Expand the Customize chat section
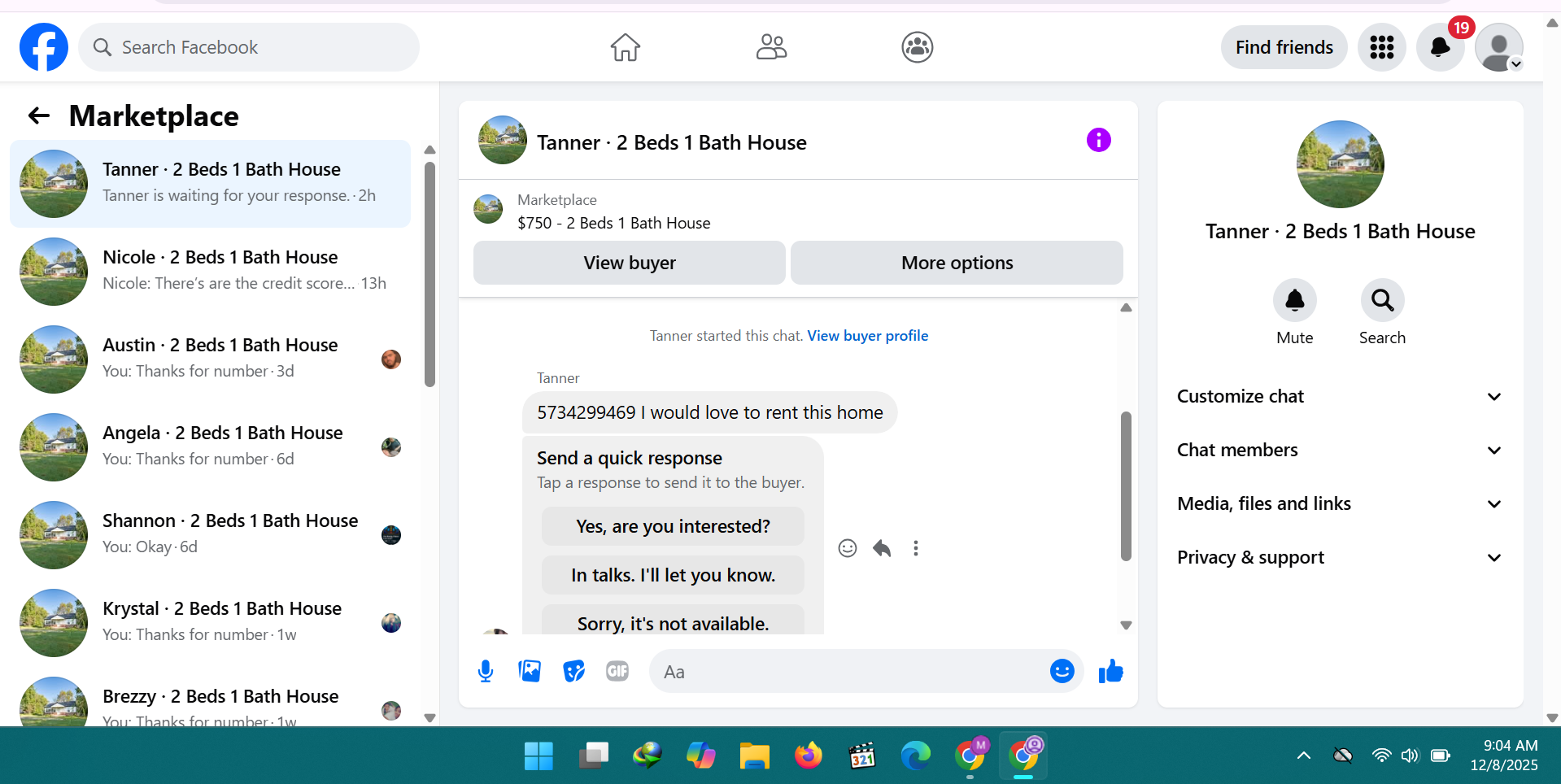Viewport: 1561px width, 784px height. pyautogui.click(x=1340, y=396)
